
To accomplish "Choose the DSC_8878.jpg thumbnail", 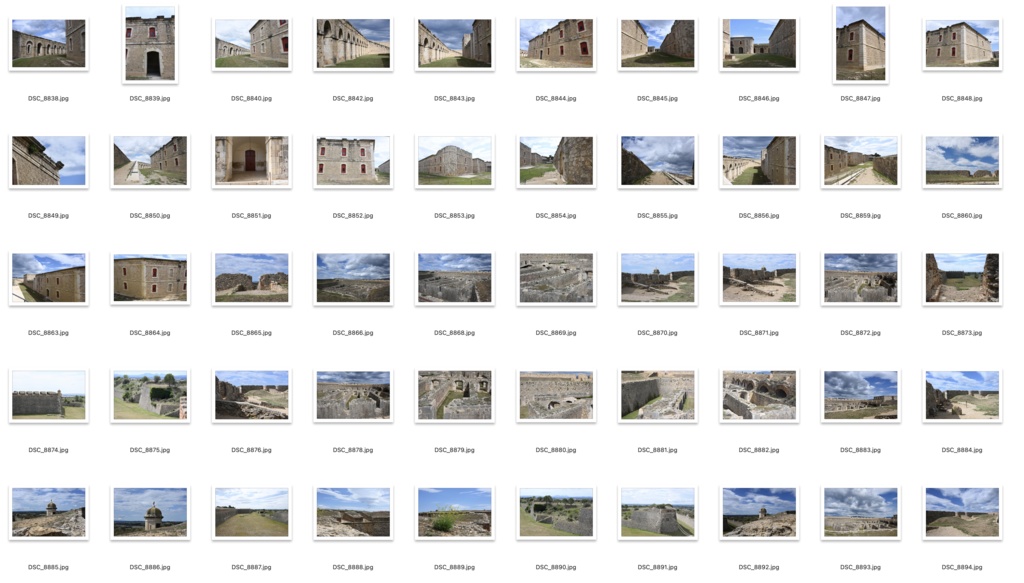I will tap(353, 395).
